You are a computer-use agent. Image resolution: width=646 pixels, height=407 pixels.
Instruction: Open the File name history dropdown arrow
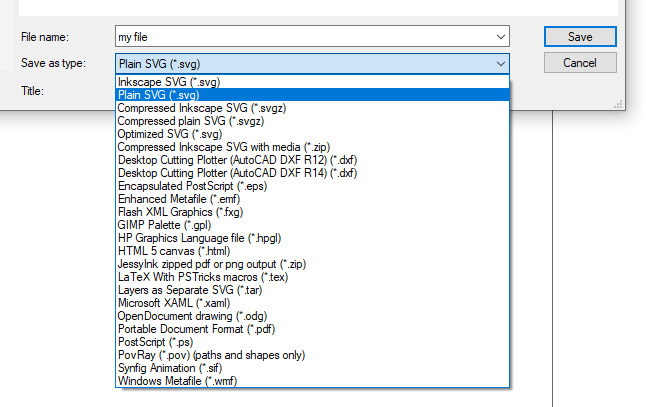click(501, 37)
